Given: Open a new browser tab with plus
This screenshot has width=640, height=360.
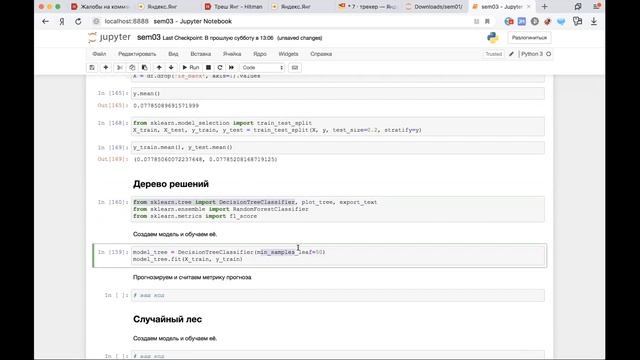Looking at the screenshot, I should coord(544,7).
